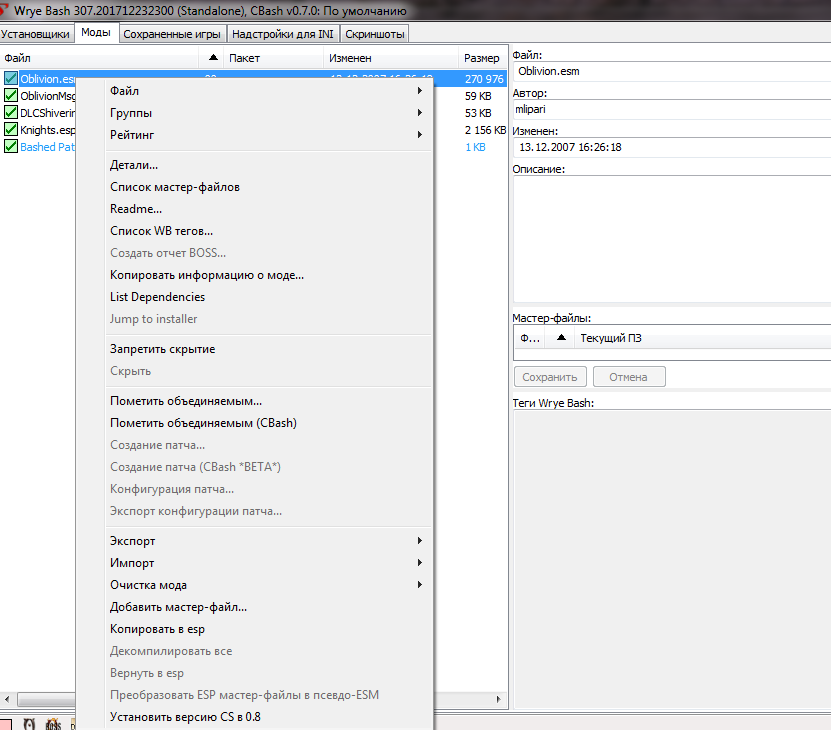The height and width of the screenshot is (730, 831).
Task: Select Список WB тегов... entry
Action: click(269, 231)
